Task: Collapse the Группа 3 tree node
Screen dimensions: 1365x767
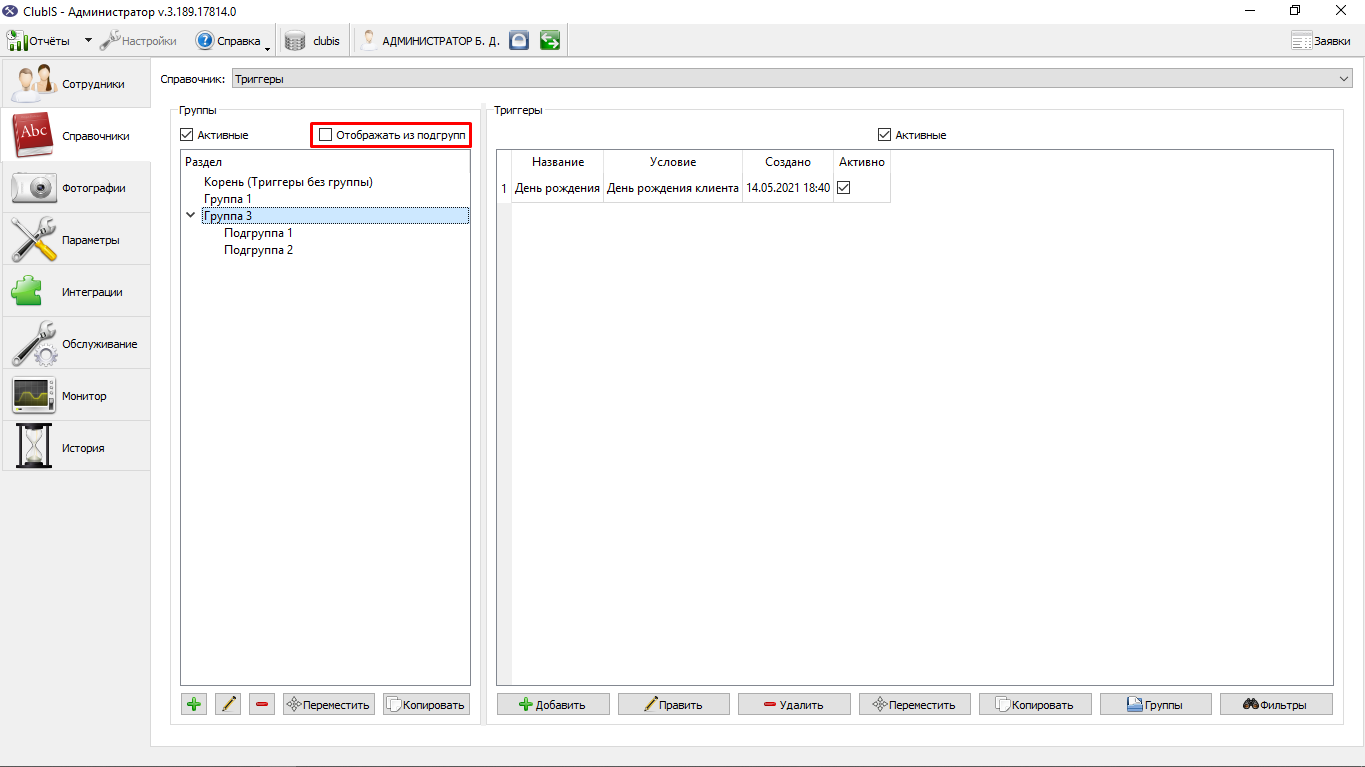Action: coord(190,215)
